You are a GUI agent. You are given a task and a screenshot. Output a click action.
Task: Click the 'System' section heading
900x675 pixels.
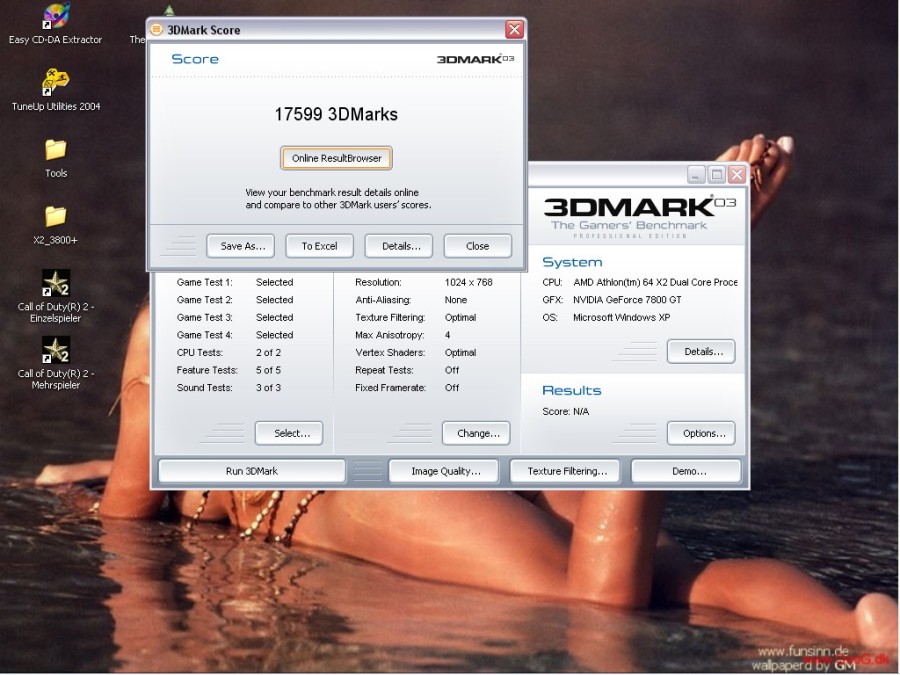tap(572, 262)
